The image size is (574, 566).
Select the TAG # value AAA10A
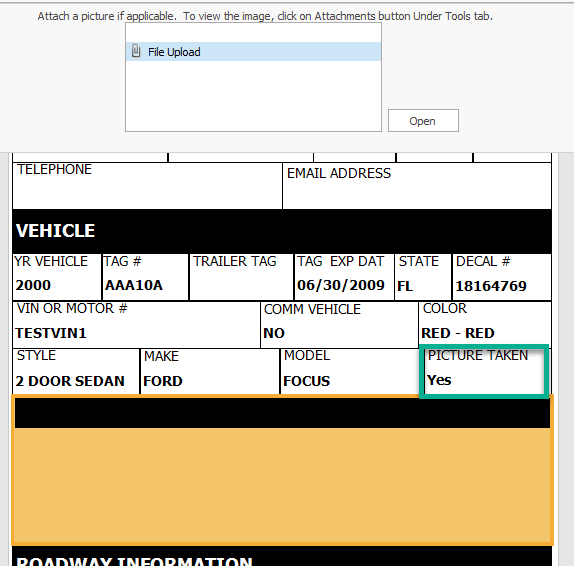(x=134, y=285)
